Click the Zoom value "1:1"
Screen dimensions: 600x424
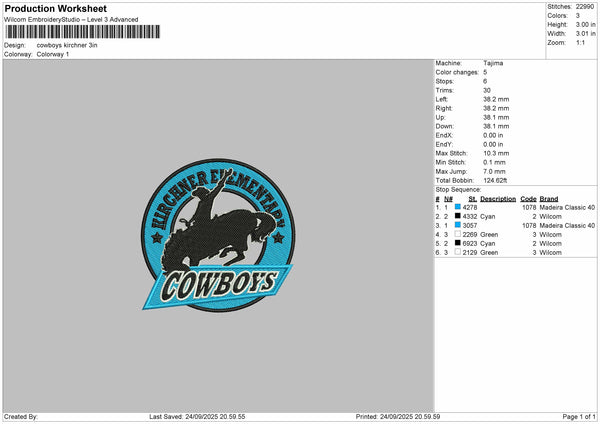(x=580, y=42)
